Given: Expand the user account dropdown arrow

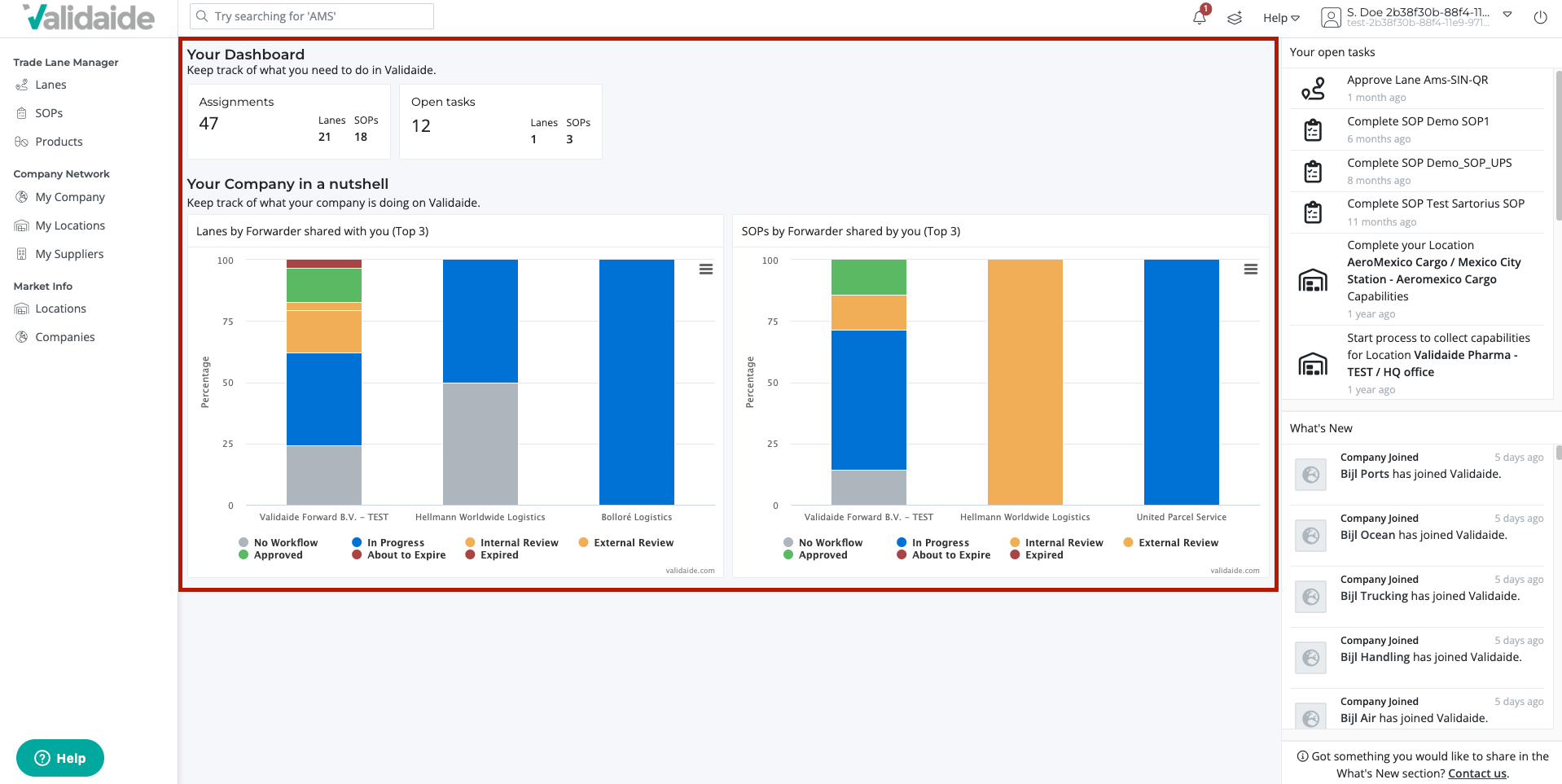Looking at the screenshot, I should pos(1507,15).
